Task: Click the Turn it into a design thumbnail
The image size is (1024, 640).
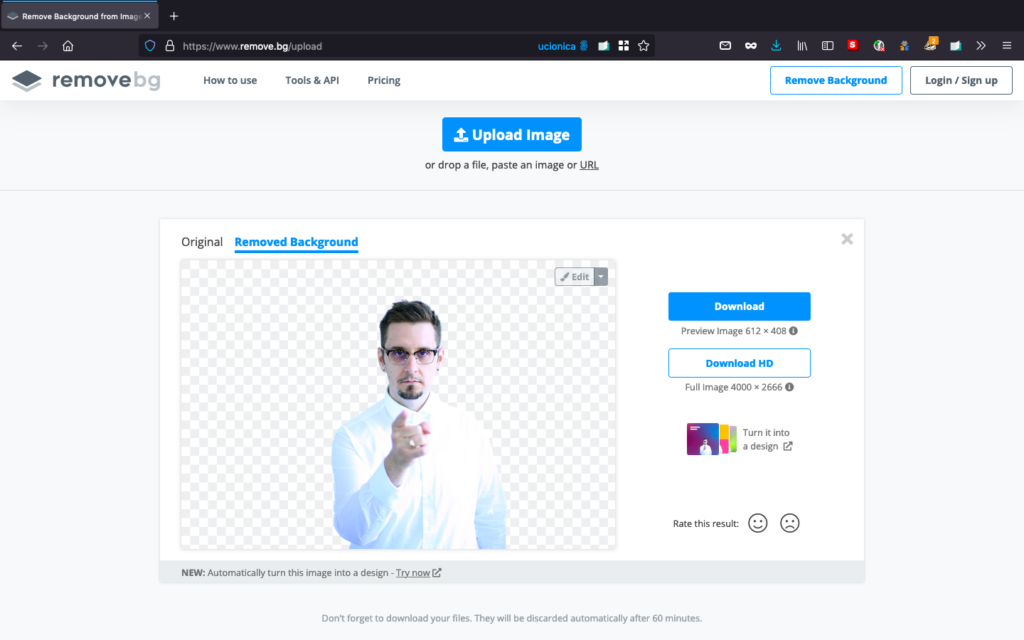Action: [709, 439]
